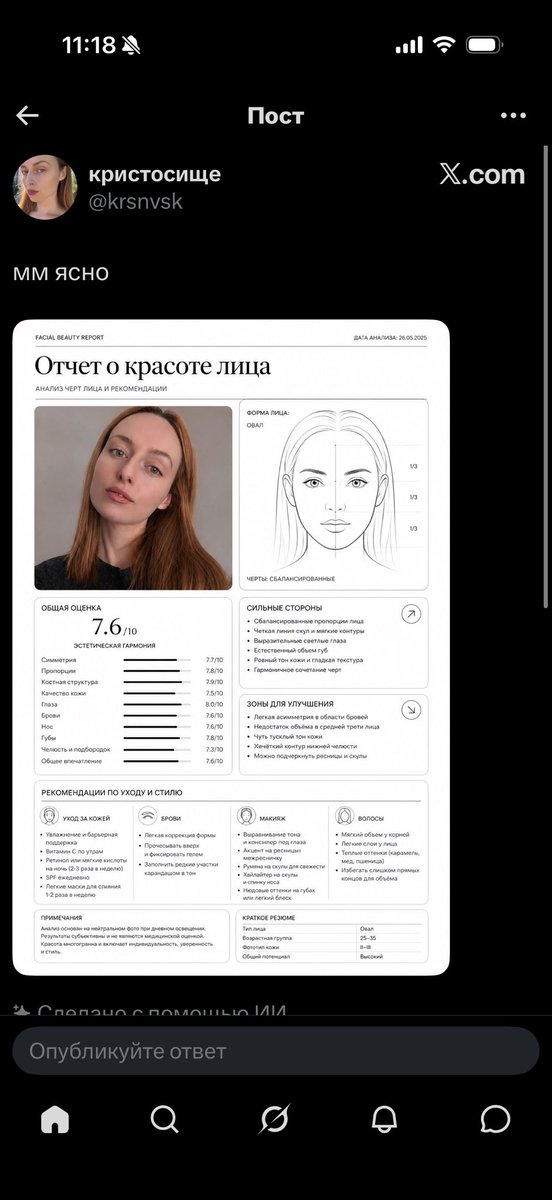Tap the battery indicator in status bar
Viewport: 552px width, 1200px height.
pos(485,45)
